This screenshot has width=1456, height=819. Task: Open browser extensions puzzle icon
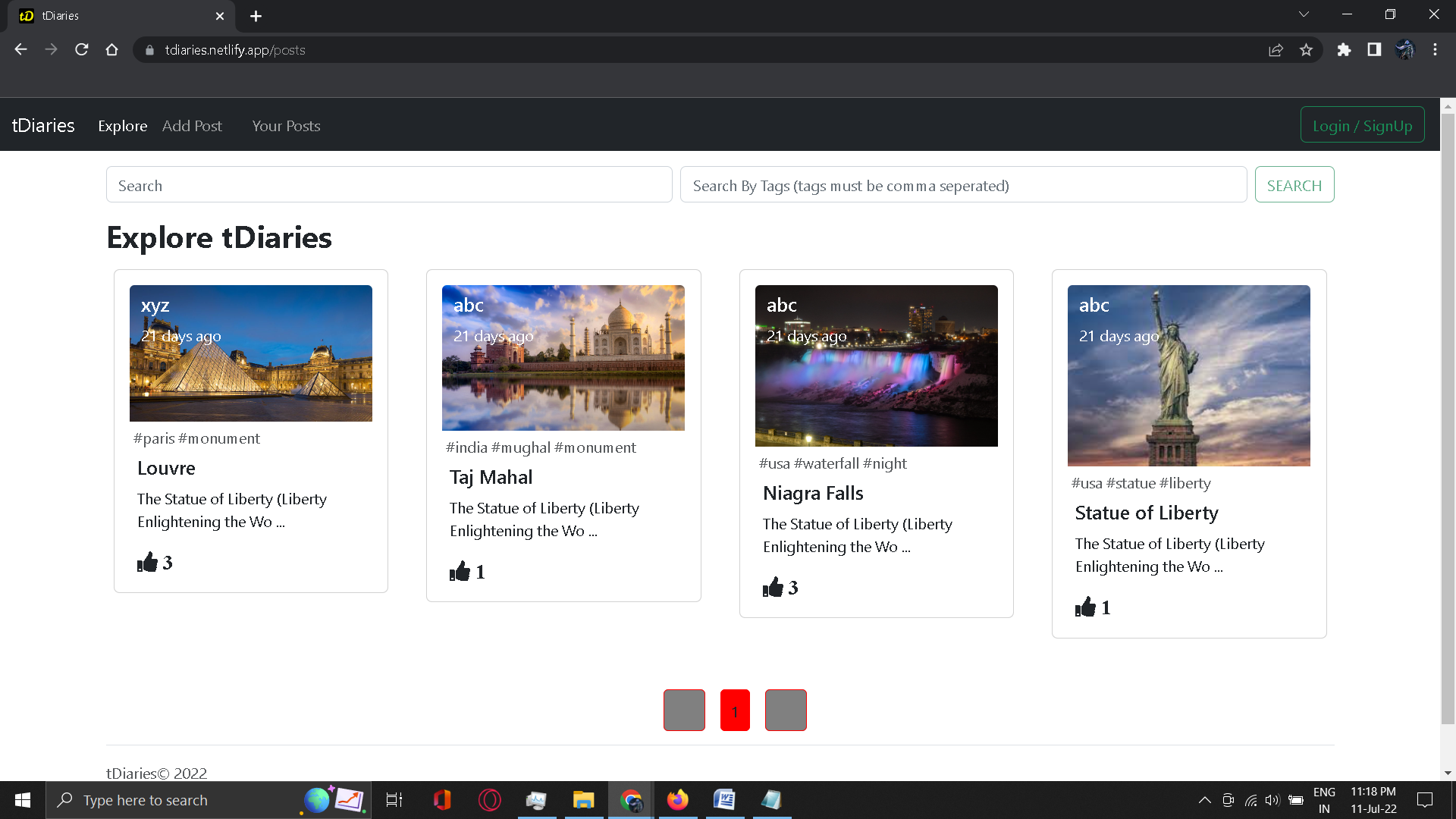click(x=1344, y=50)
